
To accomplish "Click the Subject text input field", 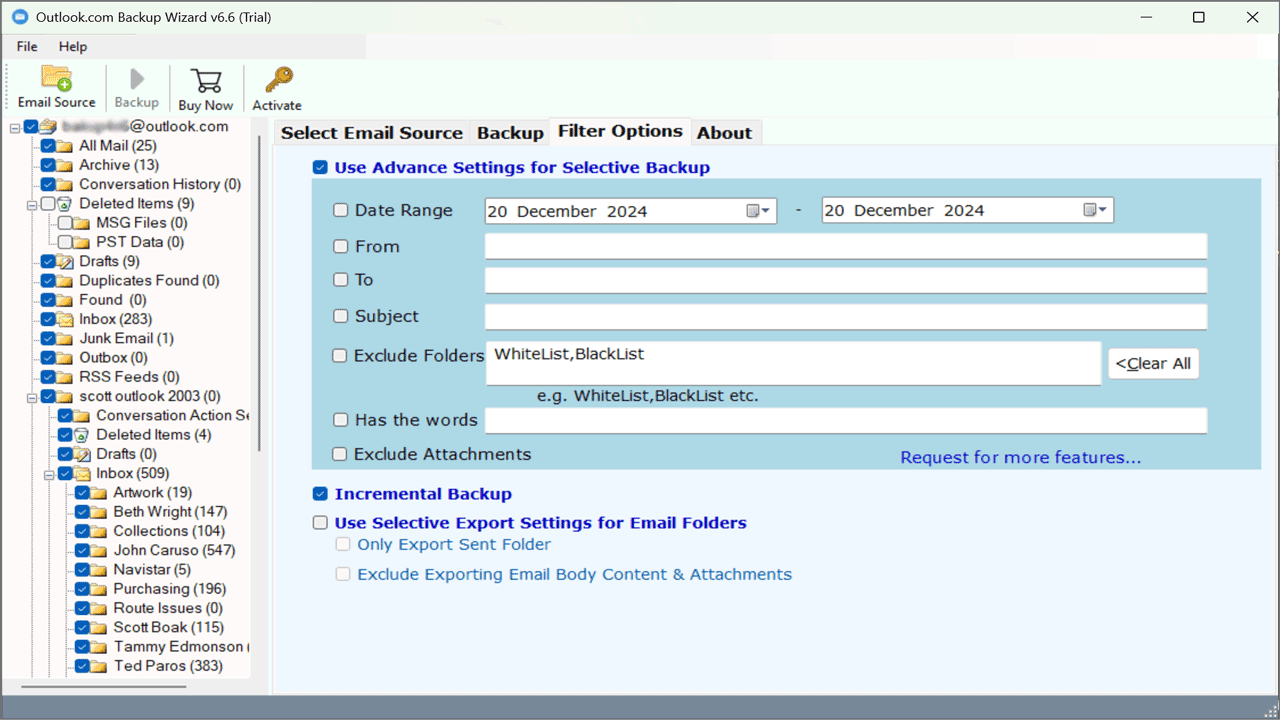I will pos(846,317).
